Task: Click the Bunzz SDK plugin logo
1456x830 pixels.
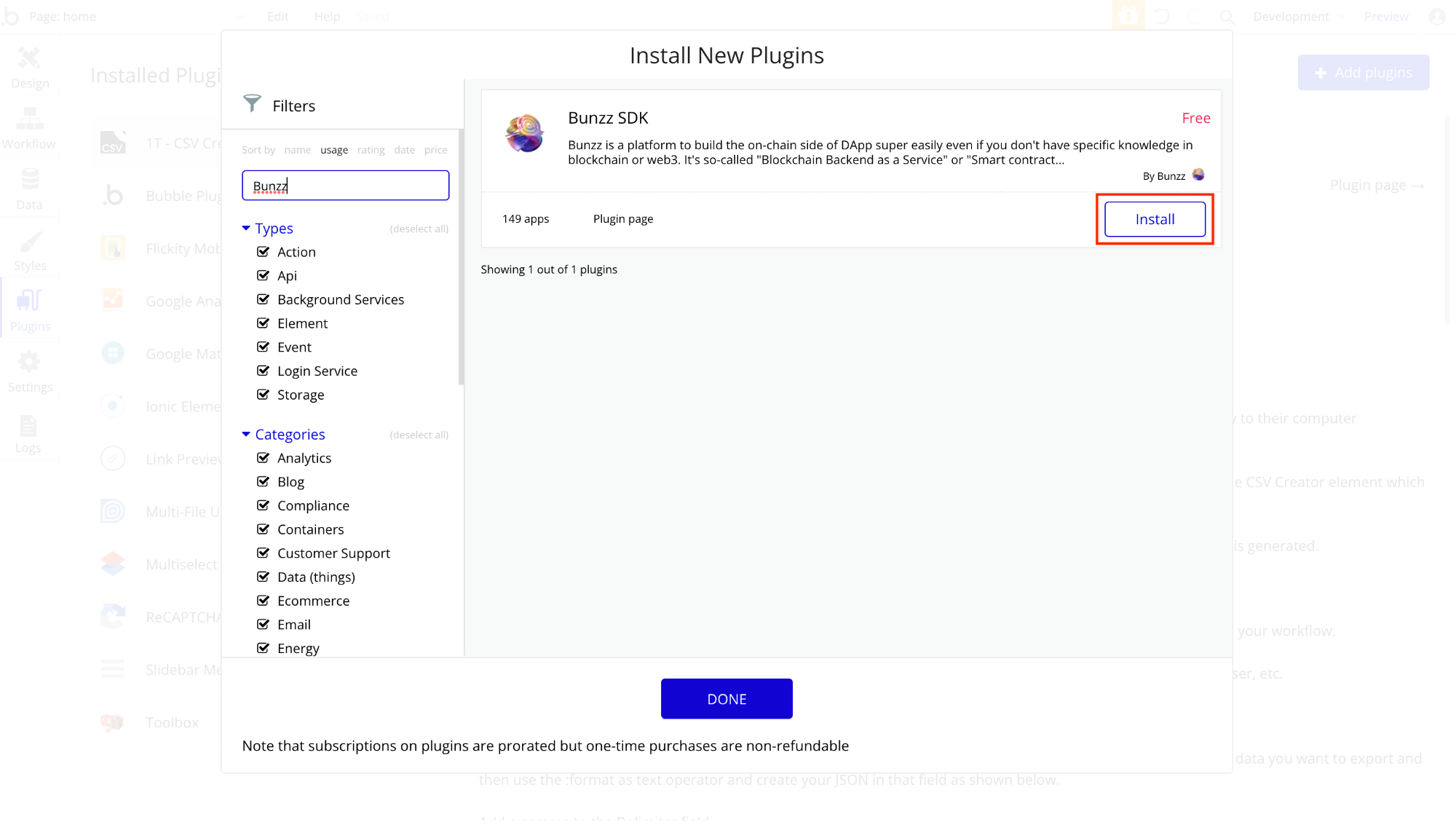Action: [524, 133]
